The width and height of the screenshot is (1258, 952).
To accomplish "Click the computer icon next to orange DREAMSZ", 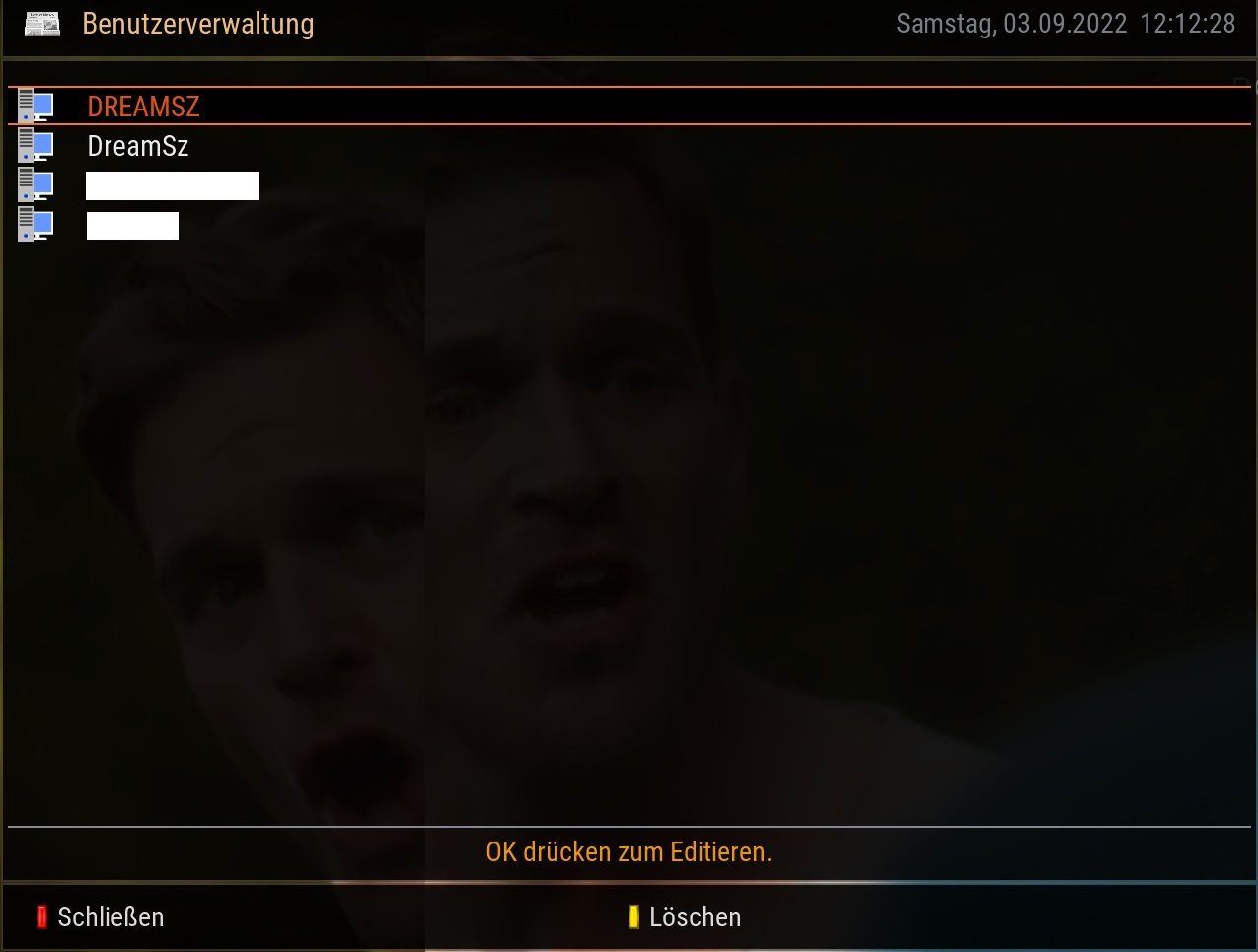I will (36, 106).
